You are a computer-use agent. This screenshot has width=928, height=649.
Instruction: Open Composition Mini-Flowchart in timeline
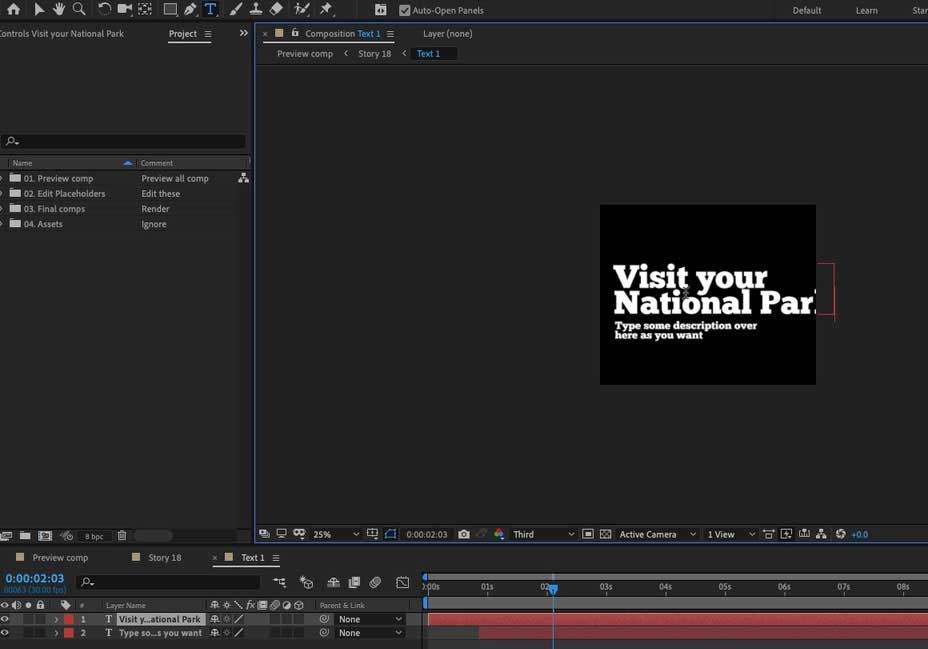coord(279,582)
